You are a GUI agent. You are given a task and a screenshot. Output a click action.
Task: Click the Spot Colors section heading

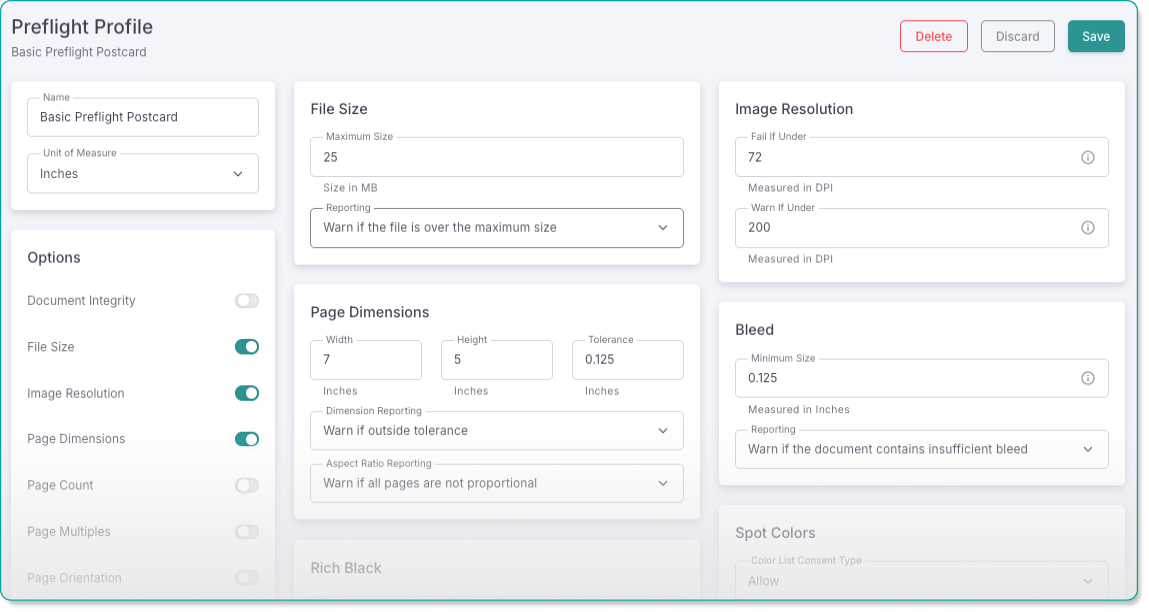click(775, 533)
